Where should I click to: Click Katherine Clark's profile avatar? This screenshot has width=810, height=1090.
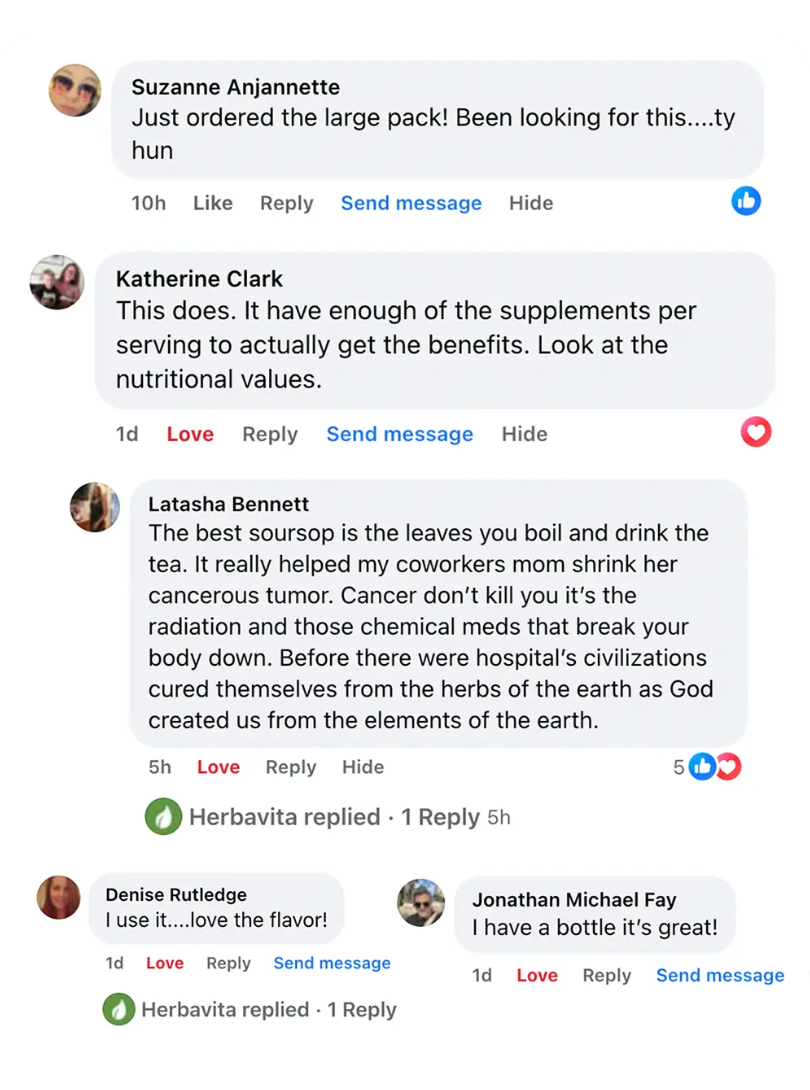point(57,282)
